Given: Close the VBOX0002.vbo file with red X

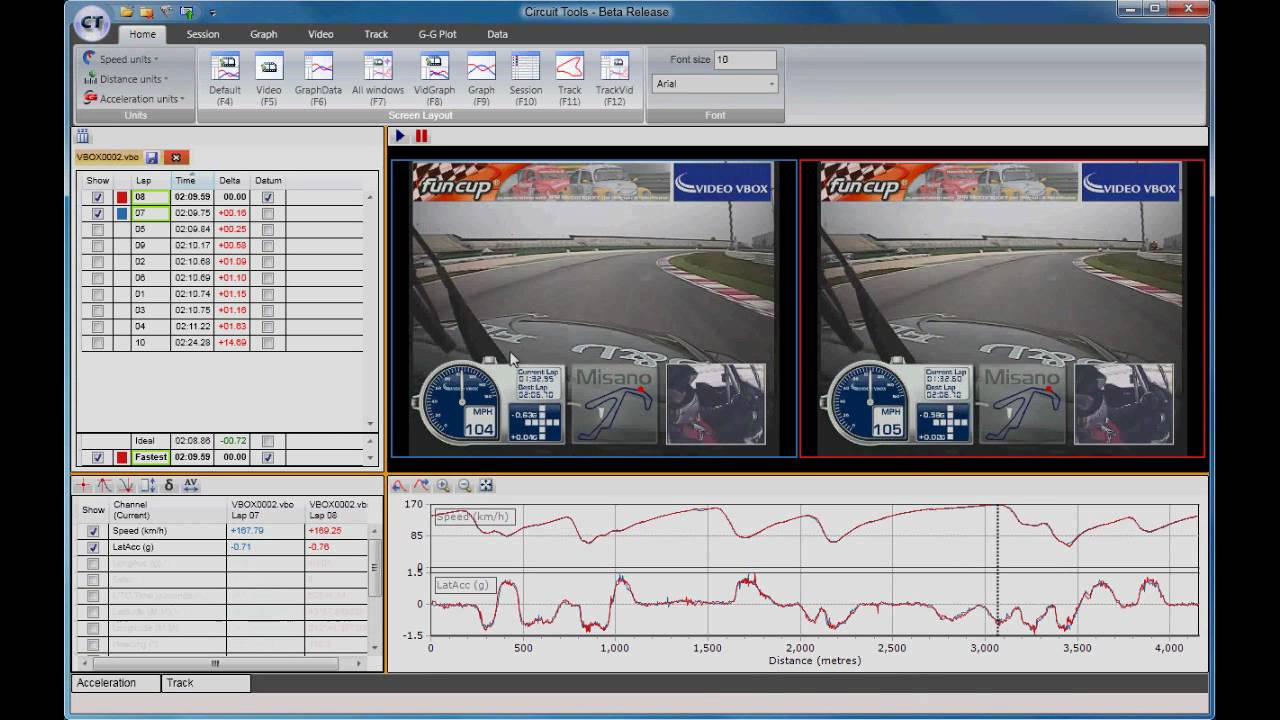Looking at the screenshot, I should tap(176, 157).
